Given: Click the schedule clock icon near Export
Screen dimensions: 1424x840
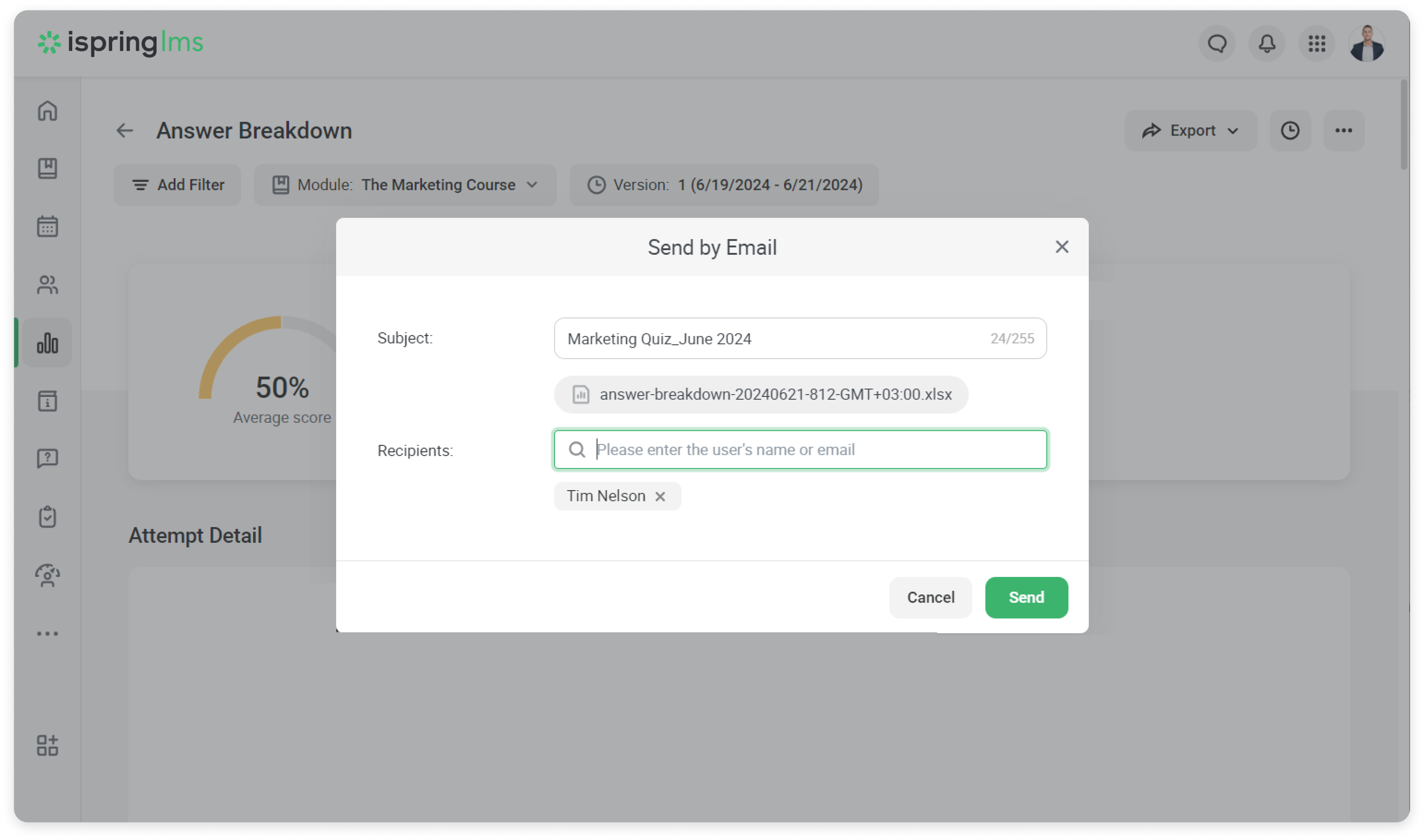Looking at the screenshot, I should (x=1290, y=131).
